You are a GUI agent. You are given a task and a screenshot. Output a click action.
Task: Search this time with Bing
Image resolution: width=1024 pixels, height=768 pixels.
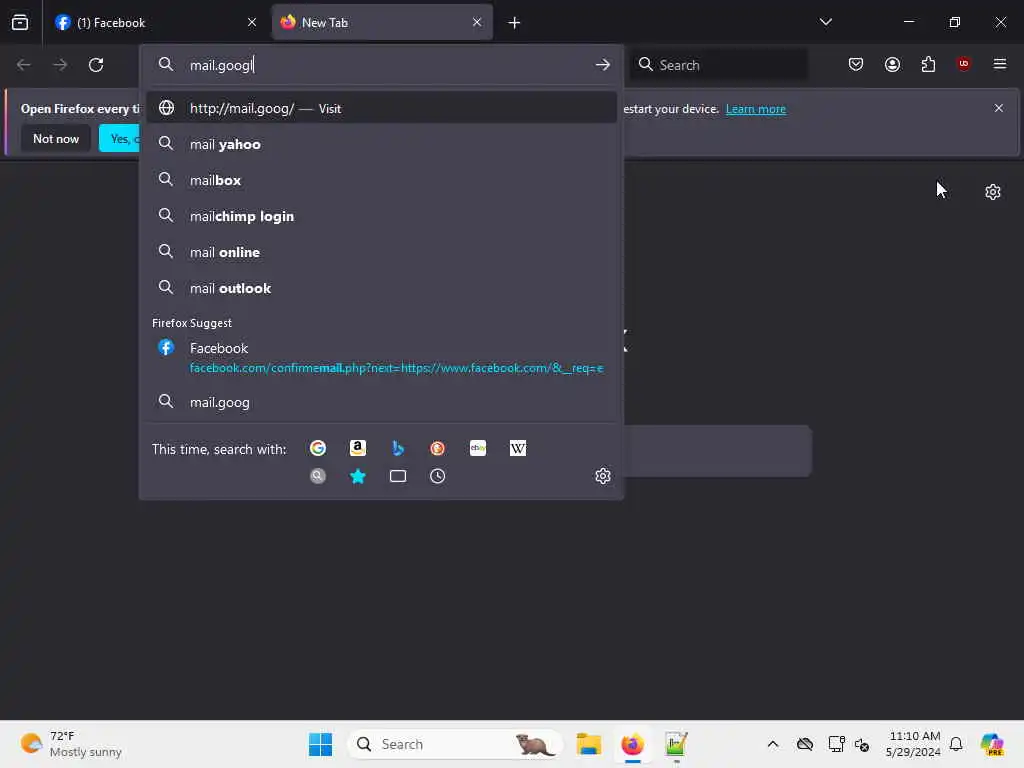tap(398, 448)
